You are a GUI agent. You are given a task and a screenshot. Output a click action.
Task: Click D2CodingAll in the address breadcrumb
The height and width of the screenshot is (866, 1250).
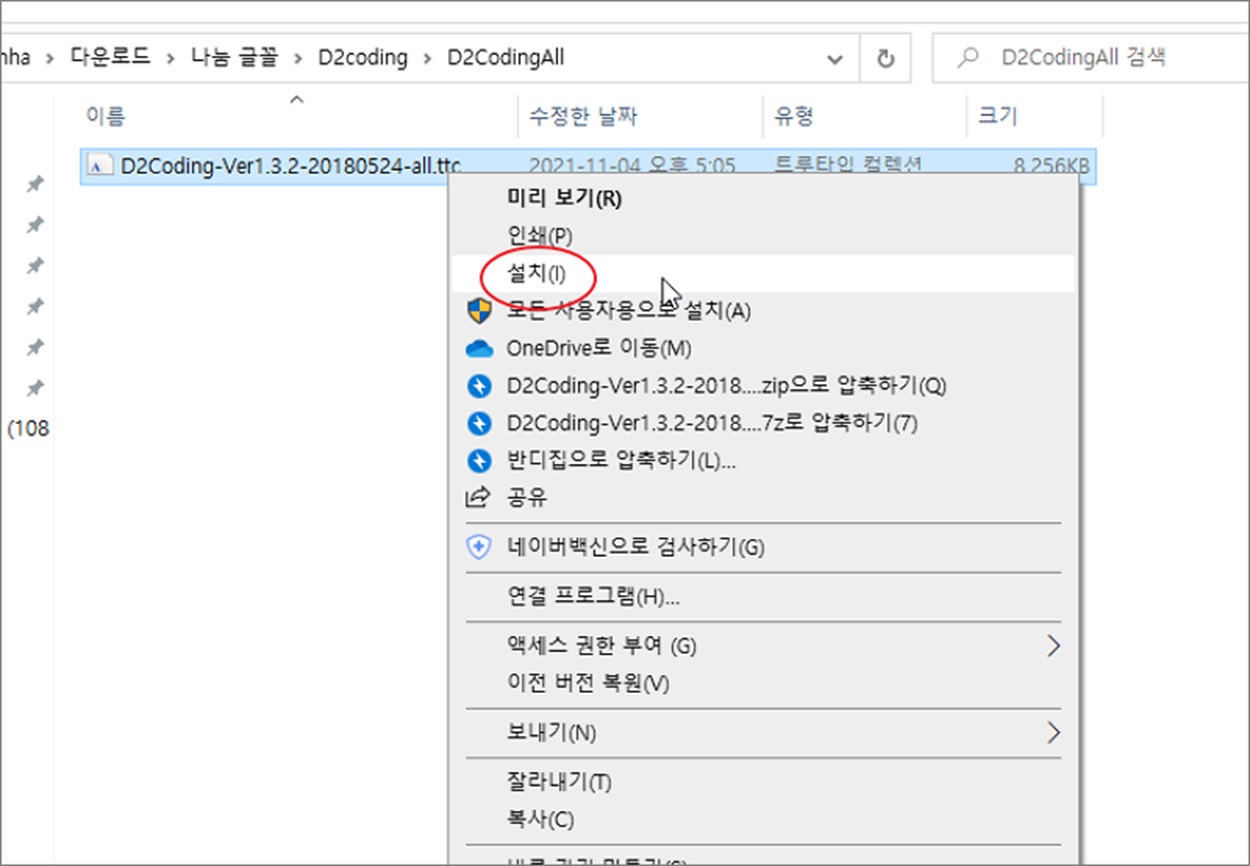click(x=506, y=58)
